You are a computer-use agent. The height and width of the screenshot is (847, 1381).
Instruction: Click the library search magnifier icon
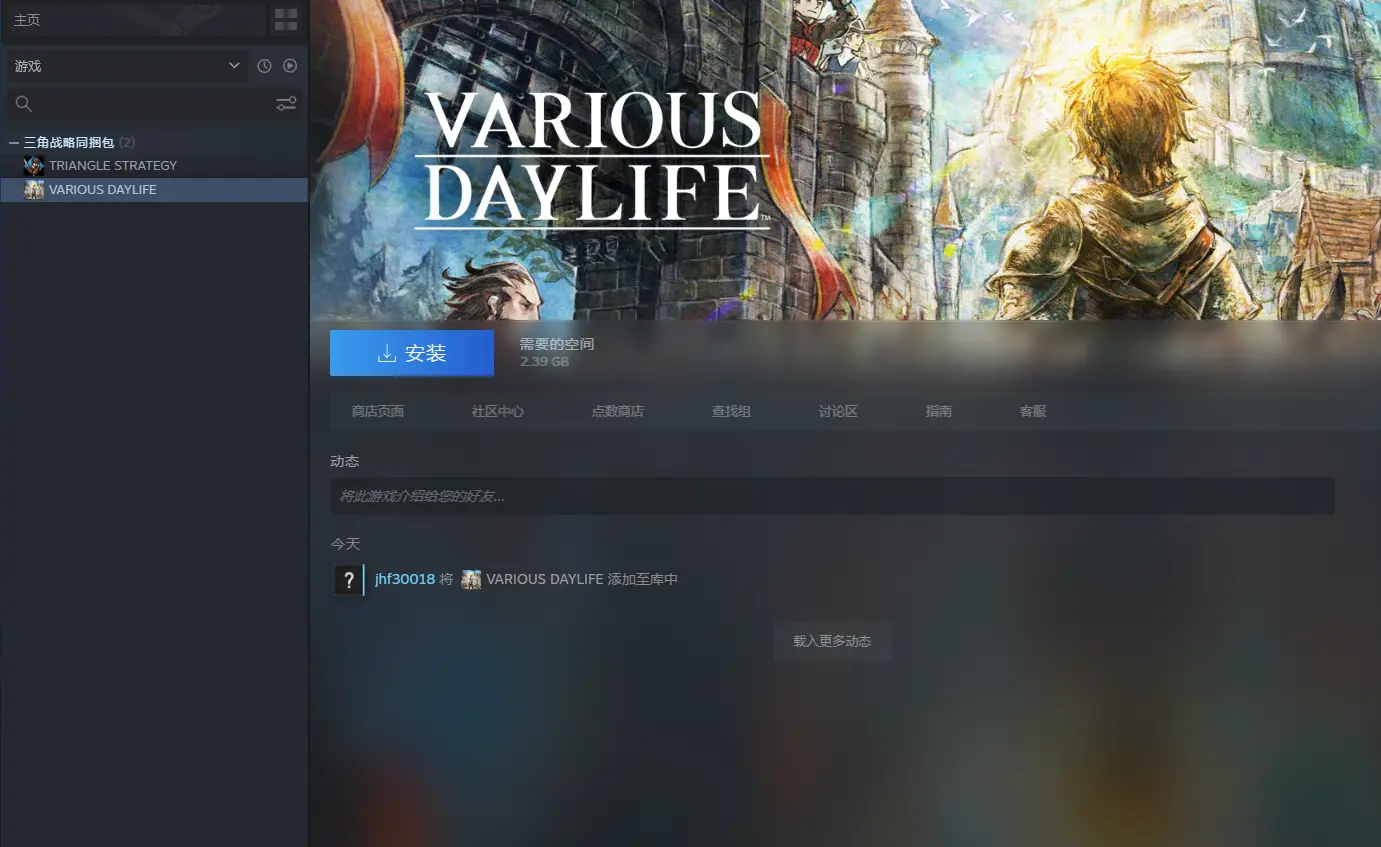24,104
